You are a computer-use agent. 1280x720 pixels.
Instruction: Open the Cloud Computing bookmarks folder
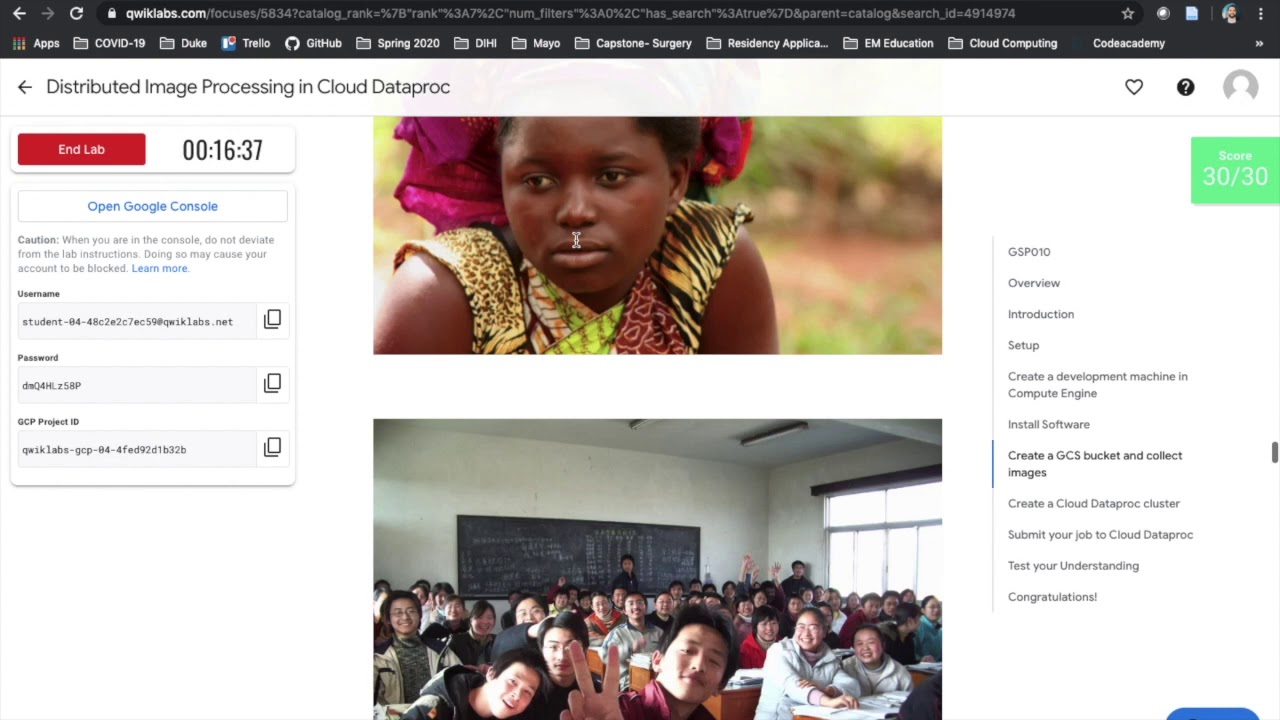tap(1002, 44)
